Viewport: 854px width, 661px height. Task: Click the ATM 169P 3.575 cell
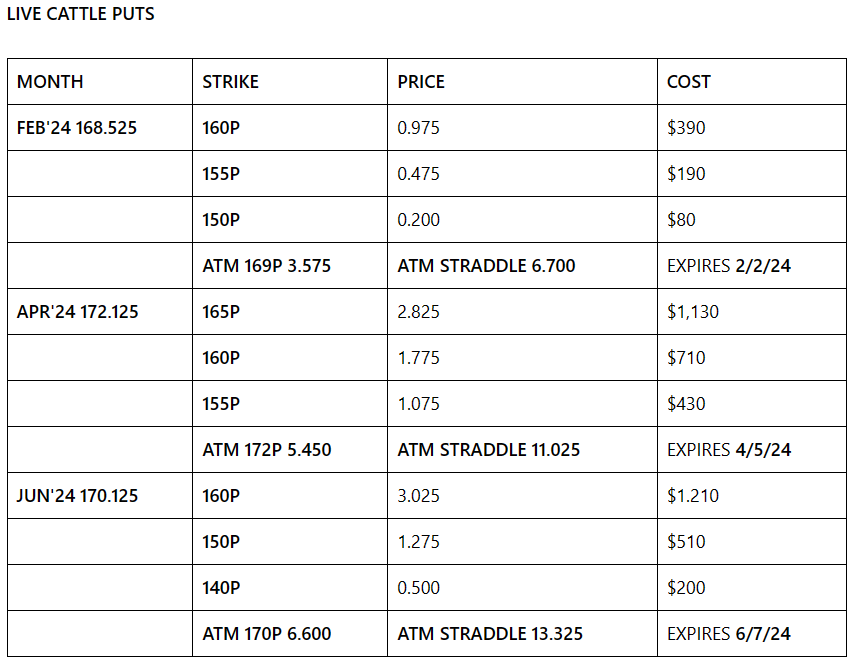click(266, 266)
